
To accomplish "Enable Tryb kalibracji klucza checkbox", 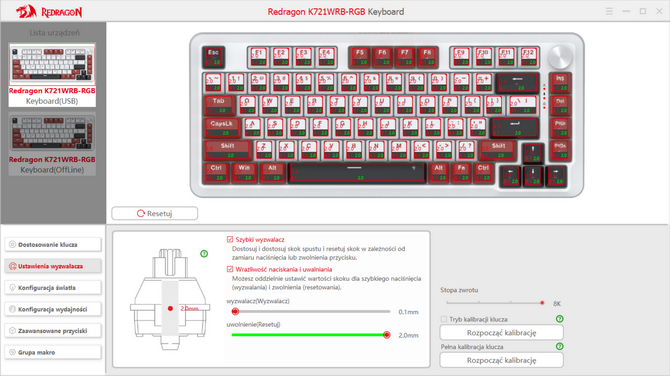I will [444, 319].
